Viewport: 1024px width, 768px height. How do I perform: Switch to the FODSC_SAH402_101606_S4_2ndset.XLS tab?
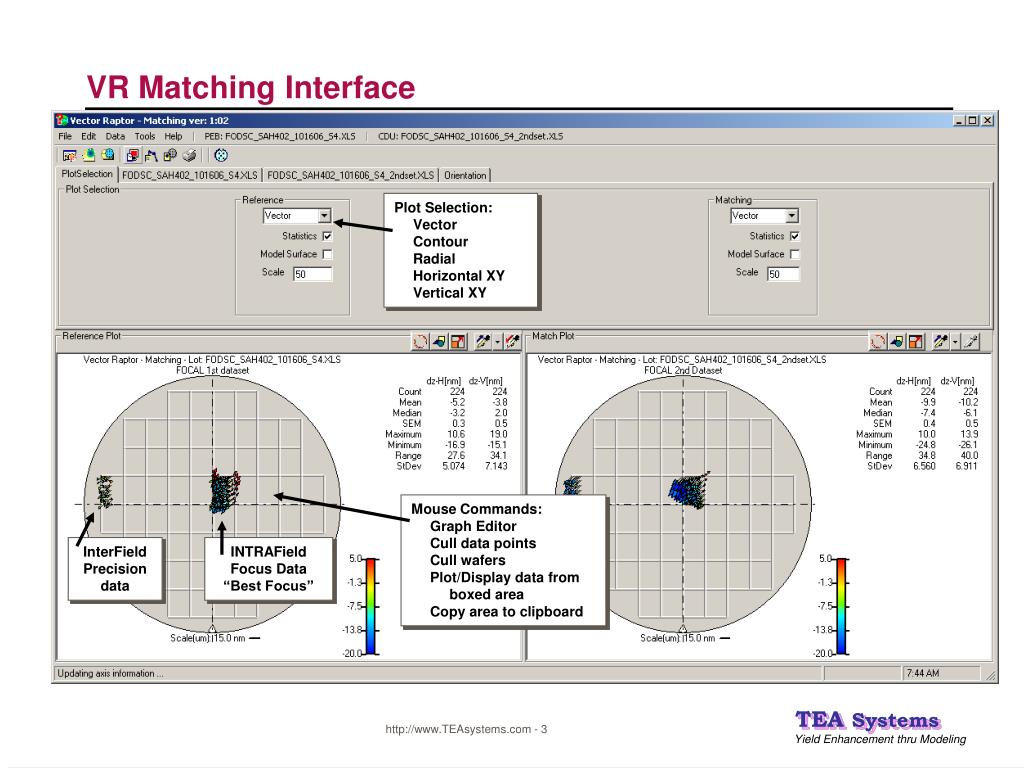pyautogui.click(x=351, y=176)
